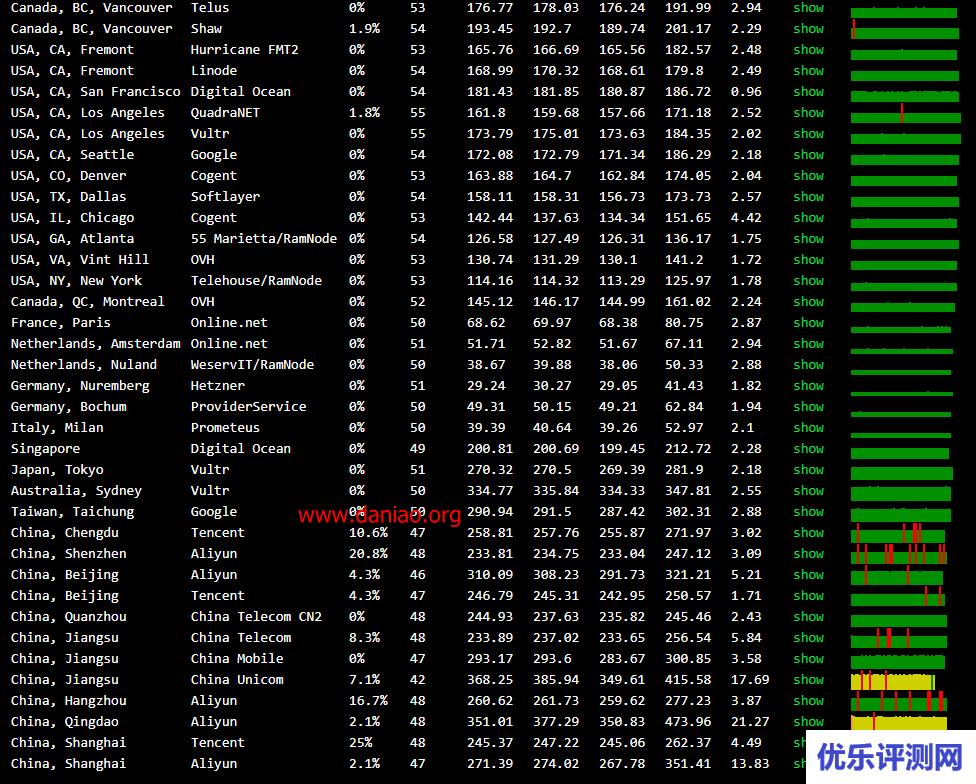Click show link for Jiangsu China Unicom

[808, 680]
